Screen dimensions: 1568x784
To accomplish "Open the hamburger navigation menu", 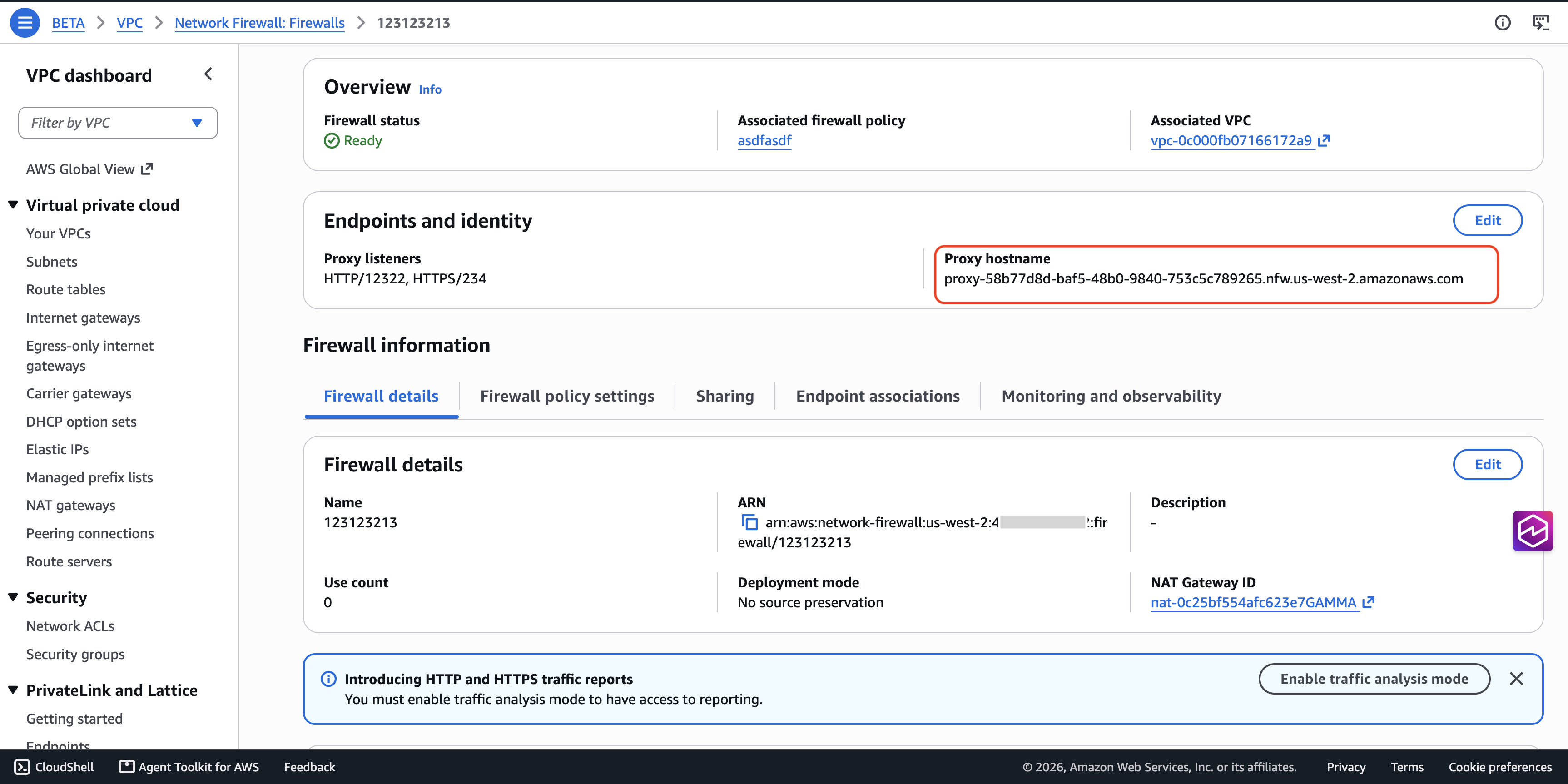I will click(x=25, y=23).
